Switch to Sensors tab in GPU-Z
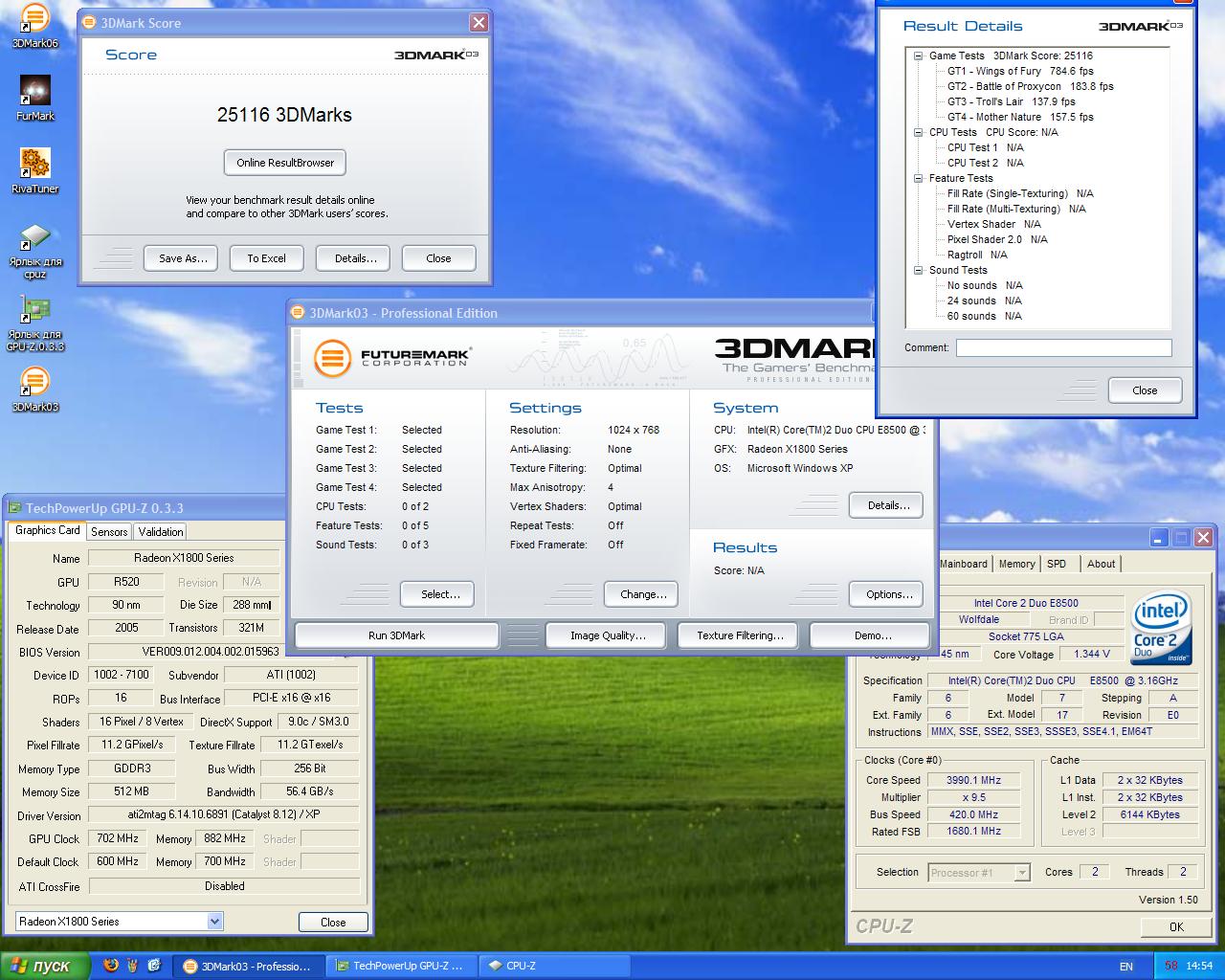1225x980 pixels. coord(109,532)
